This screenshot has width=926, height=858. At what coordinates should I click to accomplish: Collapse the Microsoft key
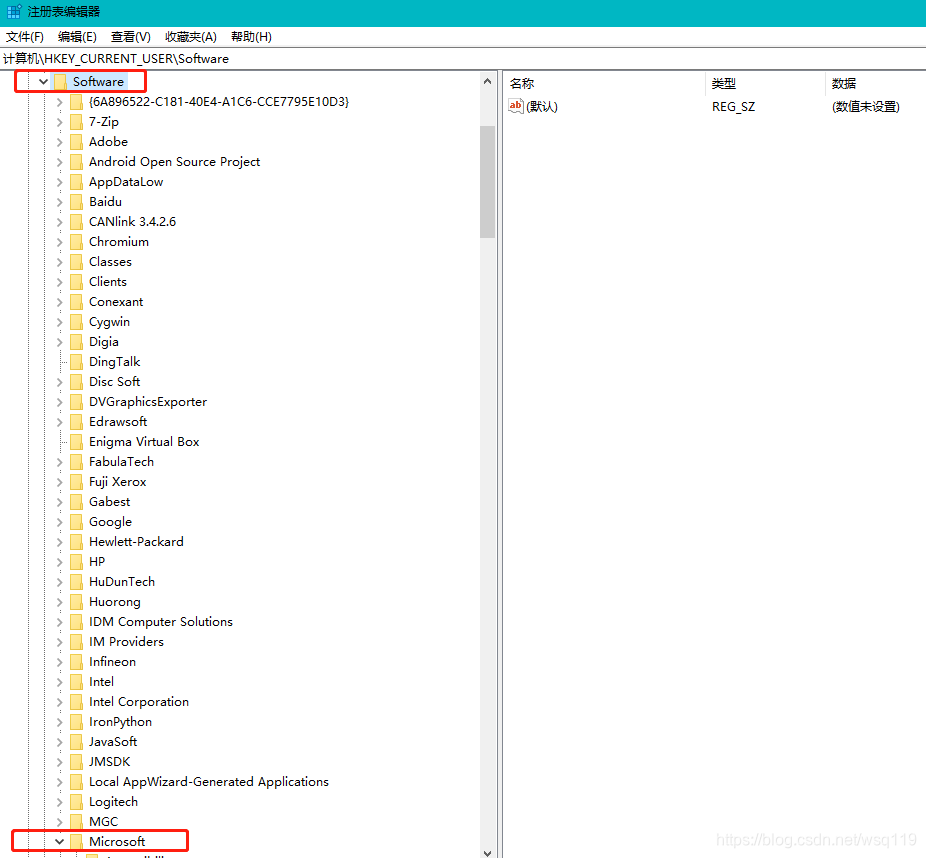pyautogui.click(x=59, y=841)
